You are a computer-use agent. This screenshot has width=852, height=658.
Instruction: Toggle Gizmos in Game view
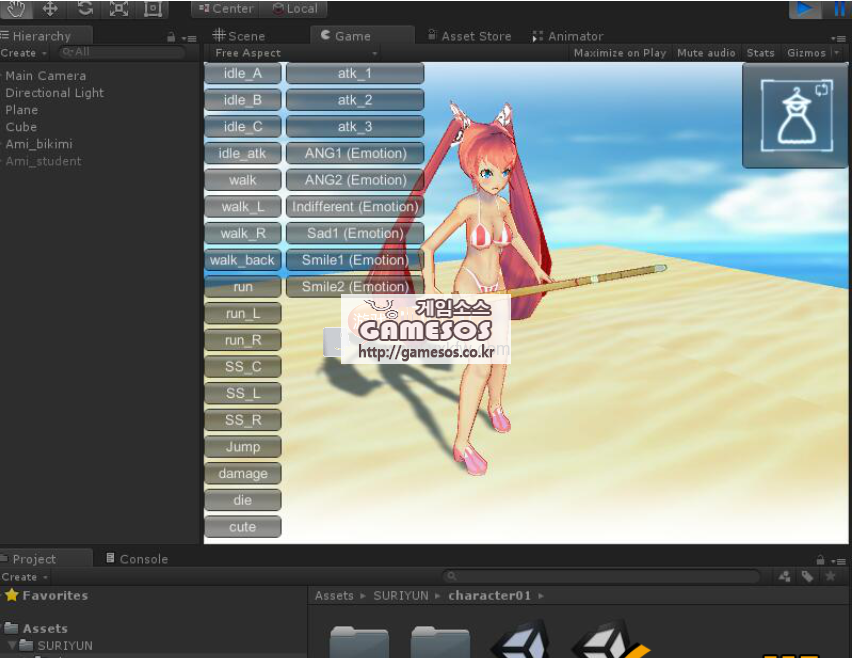pos(806,53)
